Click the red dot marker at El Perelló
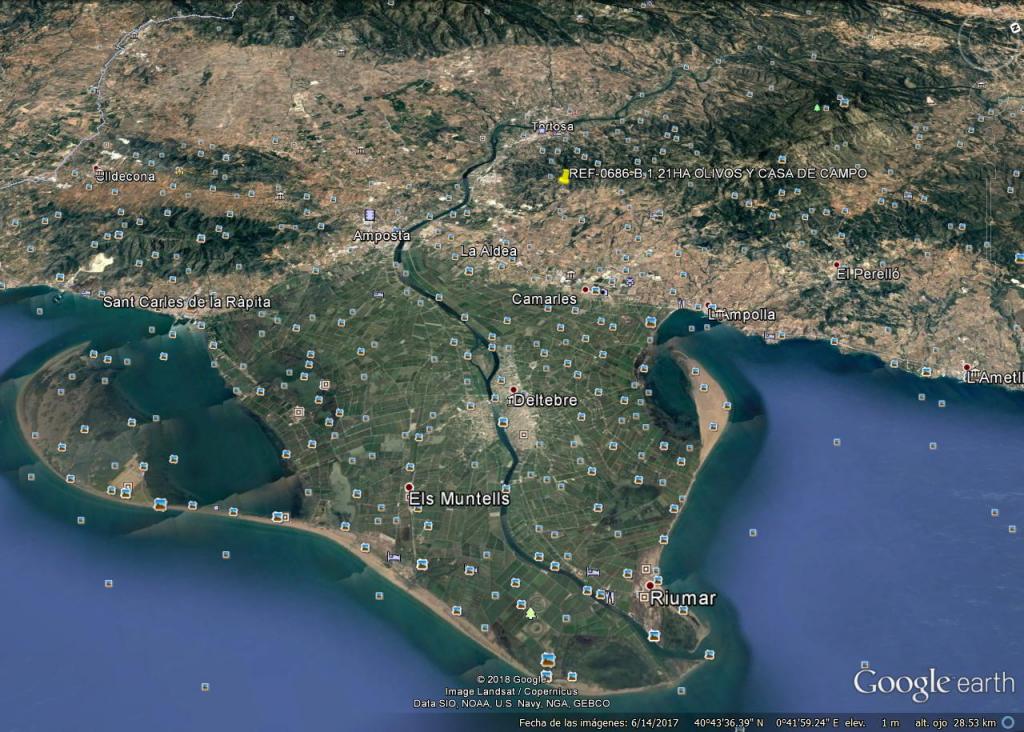 click(837, 264)
